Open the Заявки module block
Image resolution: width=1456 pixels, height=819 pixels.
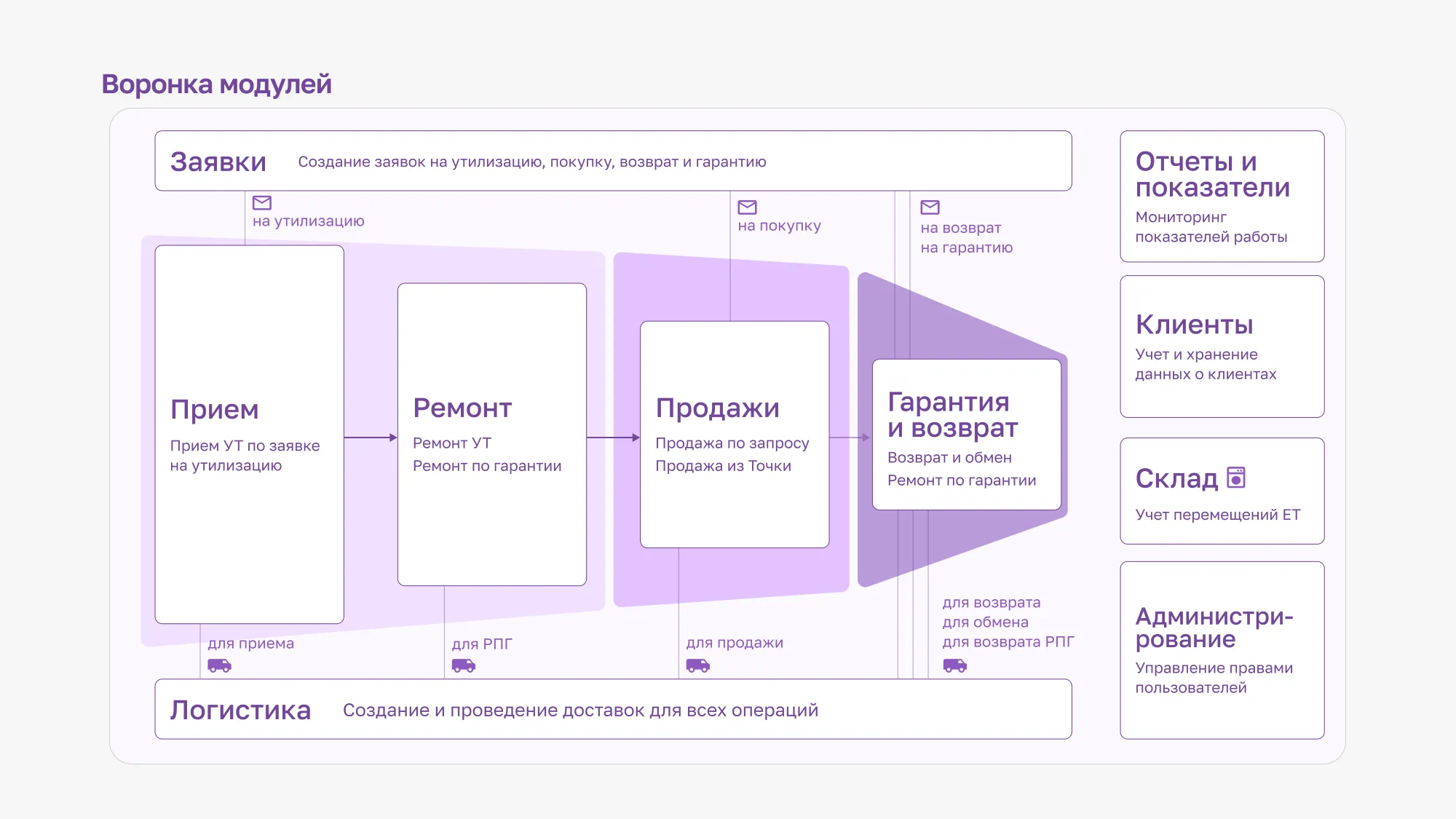point(612,160)
